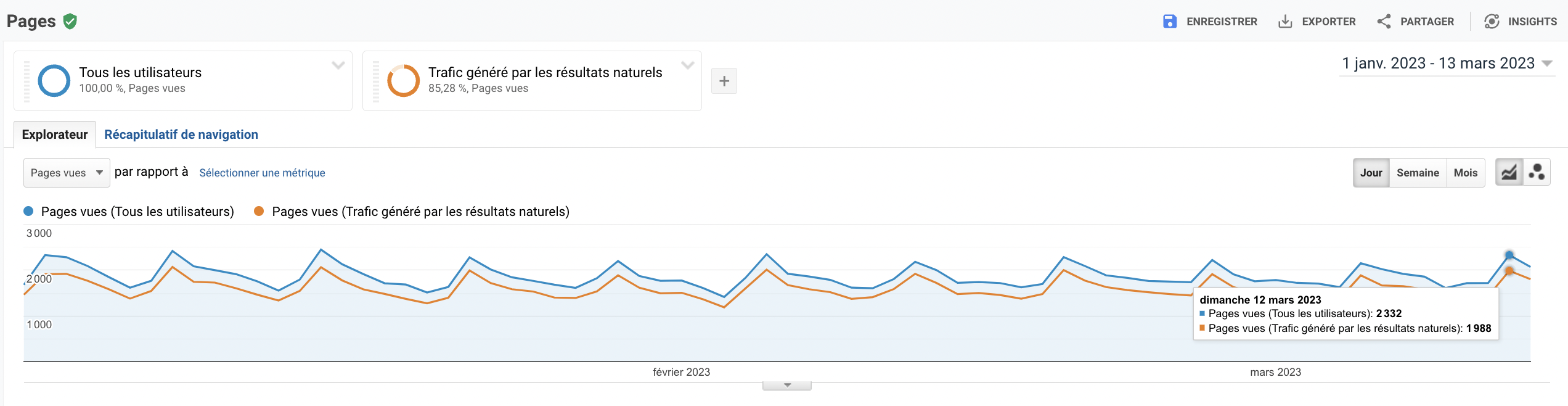This screenshot has height=406, width=1568.
Task: Click the chart collapse handle below the timeline
Action: tap(787, 386)
